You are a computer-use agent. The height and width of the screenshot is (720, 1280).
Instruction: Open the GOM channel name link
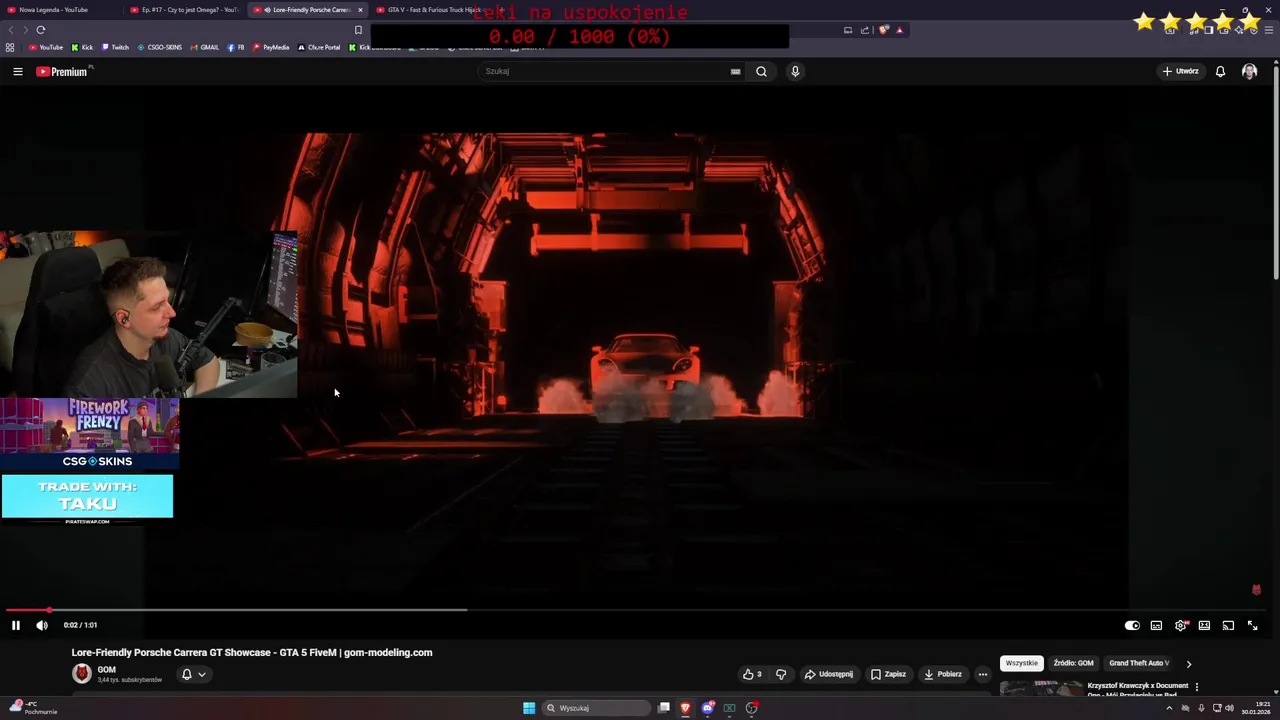pos(106,670)
